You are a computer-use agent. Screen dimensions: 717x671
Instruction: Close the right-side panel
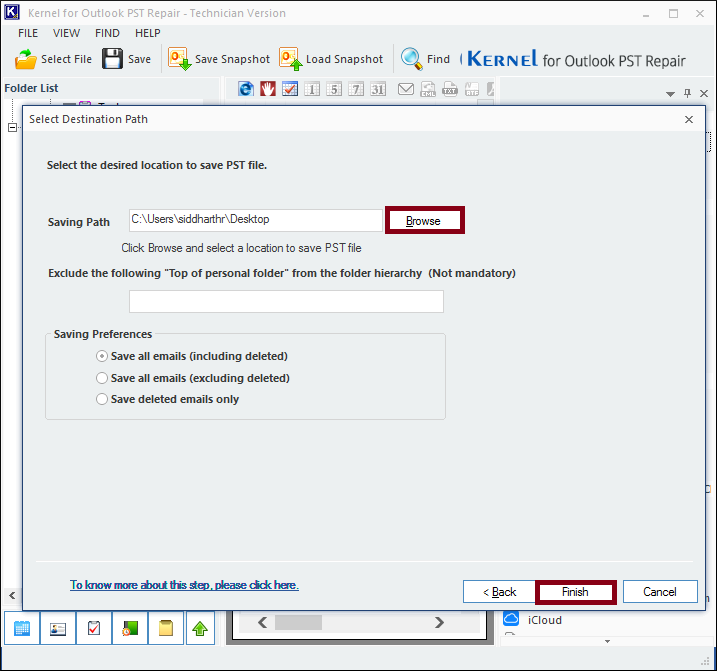[704, 93]
